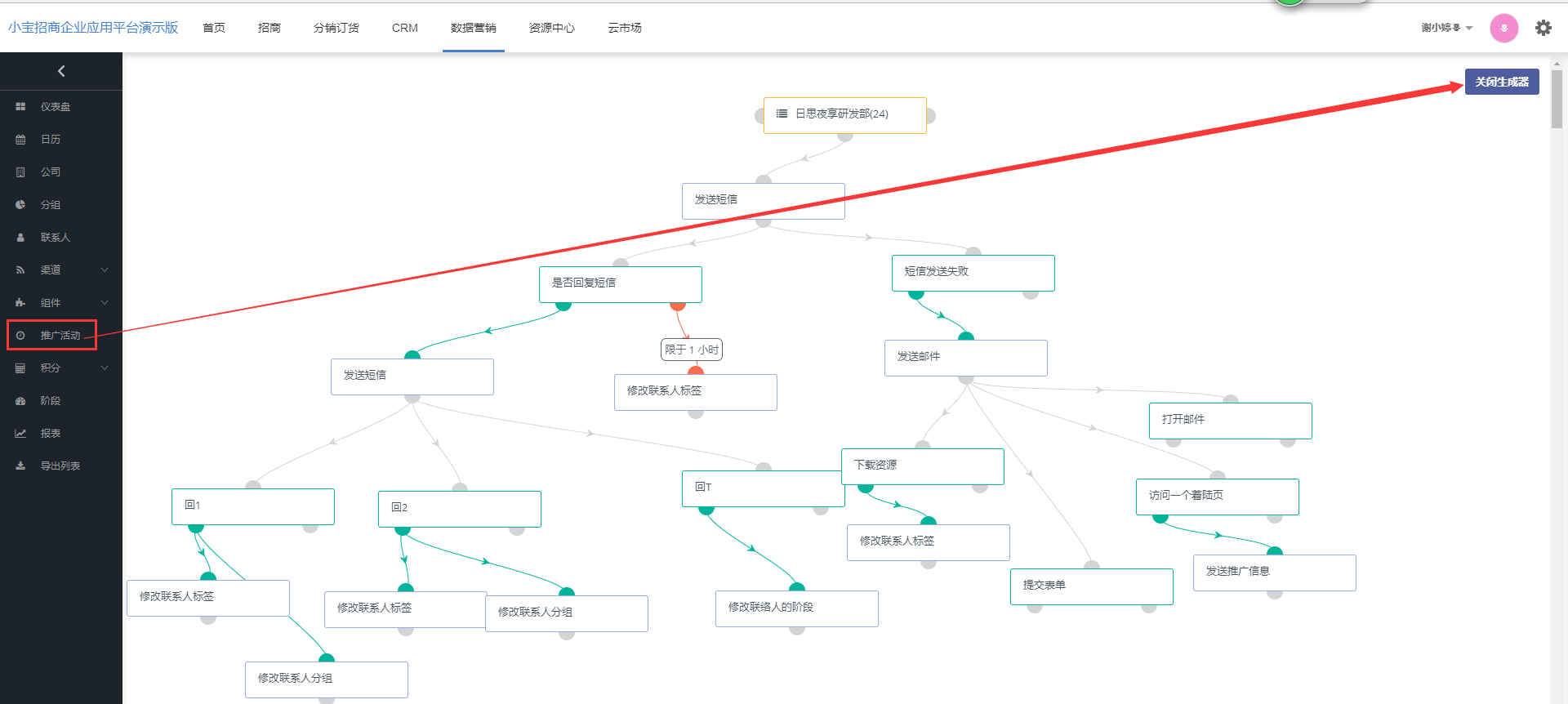Screen dimensions: 1568x704
Task: Click the download icon beside 导出列表
Action: (x=20, y=466)
